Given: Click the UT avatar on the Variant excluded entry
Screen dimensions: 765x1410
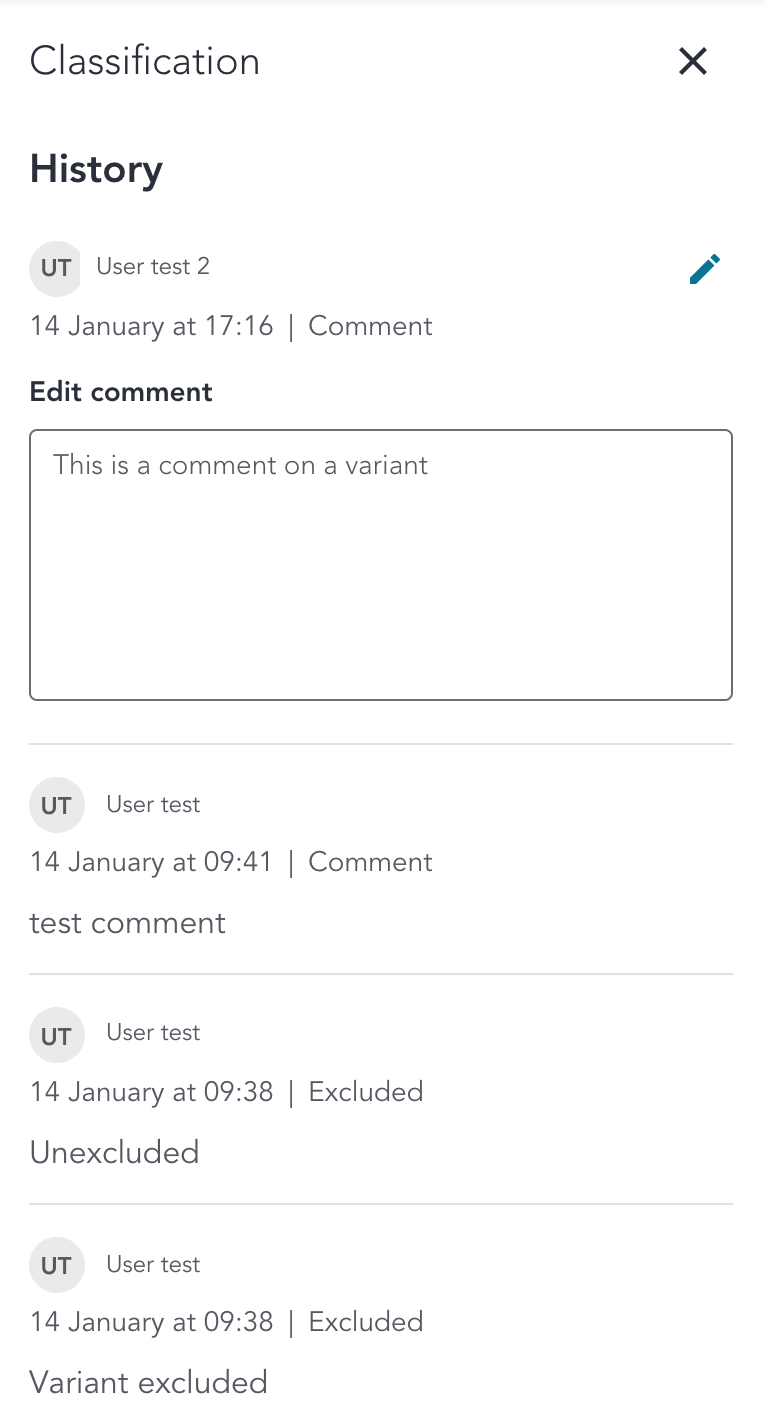Looking at the screenshot, I should pos(55,1266).
